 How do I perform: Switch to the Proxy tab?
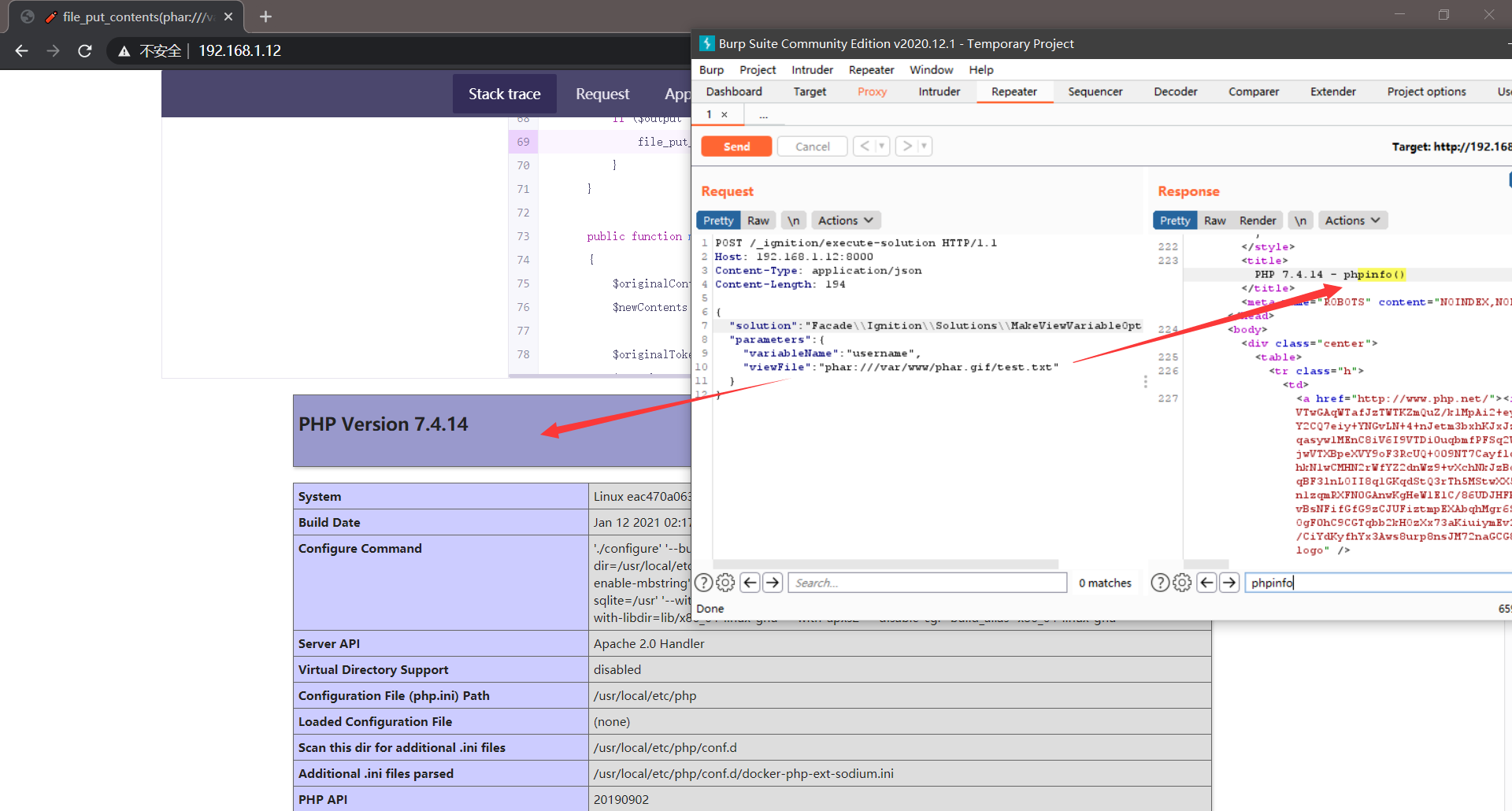tap(872, 92)
